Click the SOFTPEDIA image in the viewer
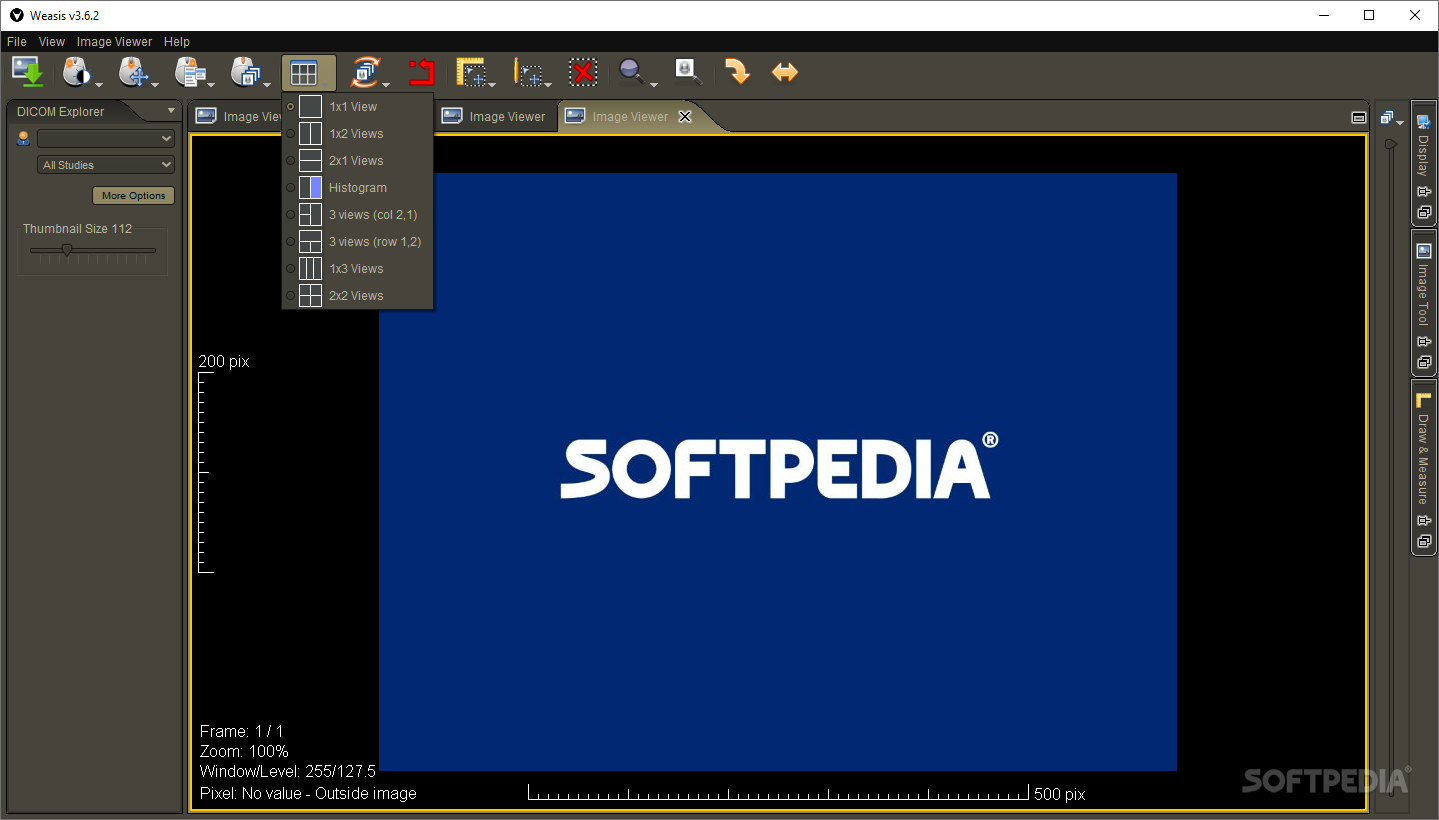Viewport: 1439px width, 820px height. 778,472
